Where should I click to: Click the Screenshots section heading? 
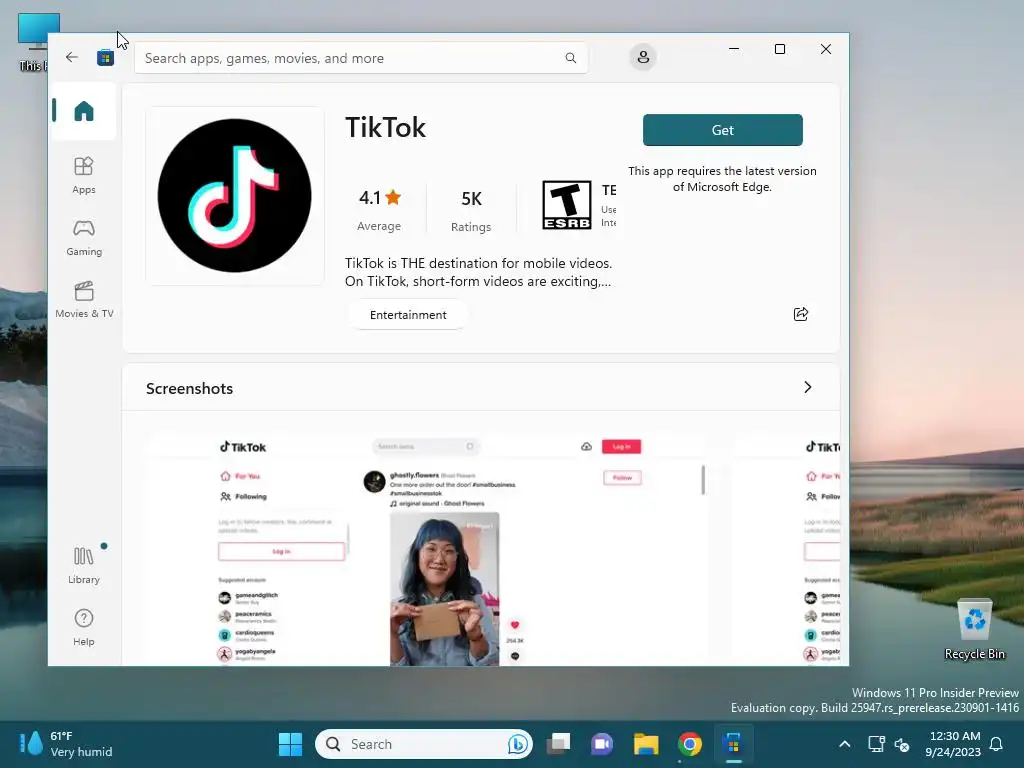coord(189,389)
